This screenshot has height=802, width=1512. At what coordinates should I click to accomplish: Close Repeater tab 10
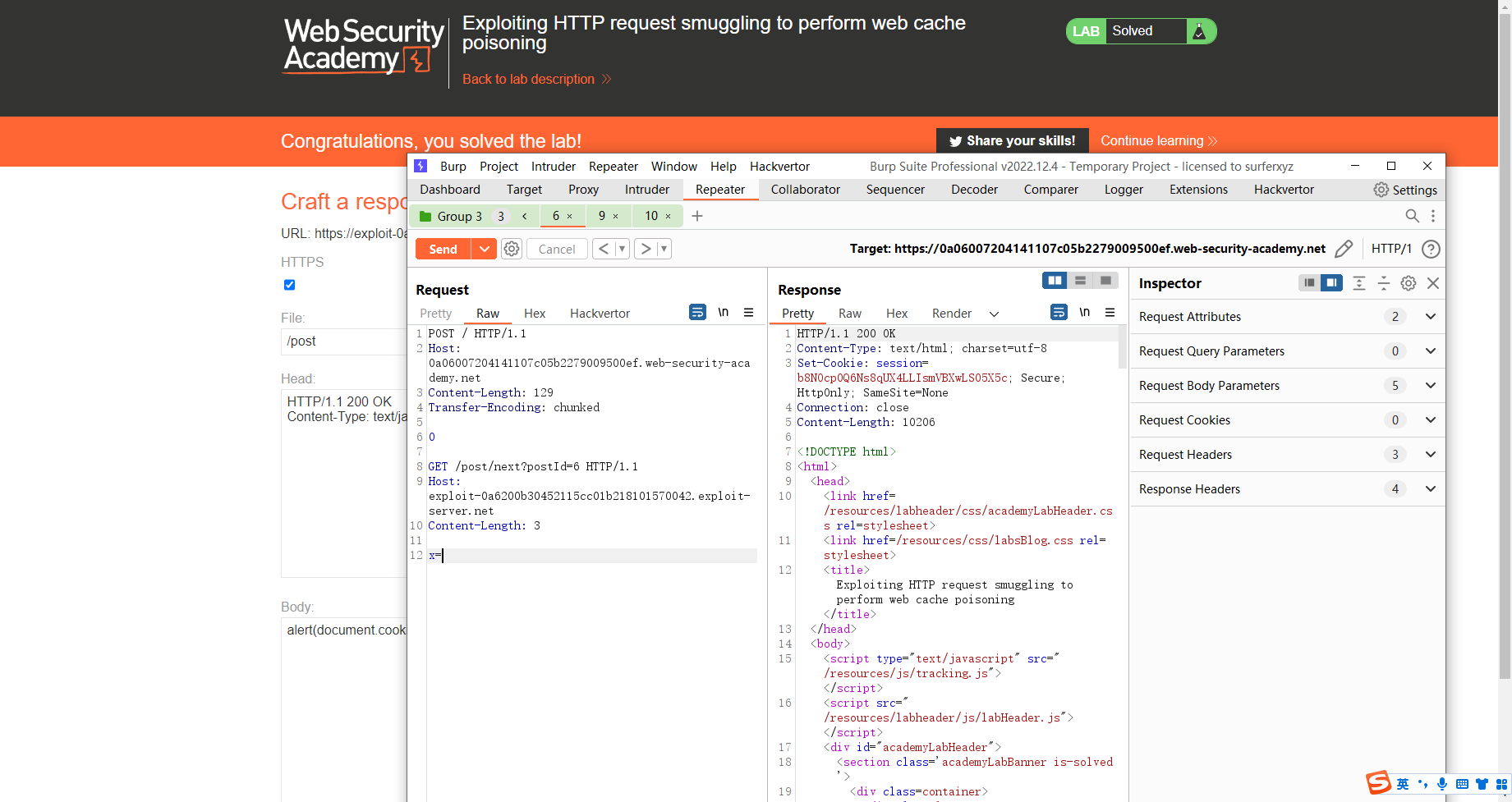[668, 216]
